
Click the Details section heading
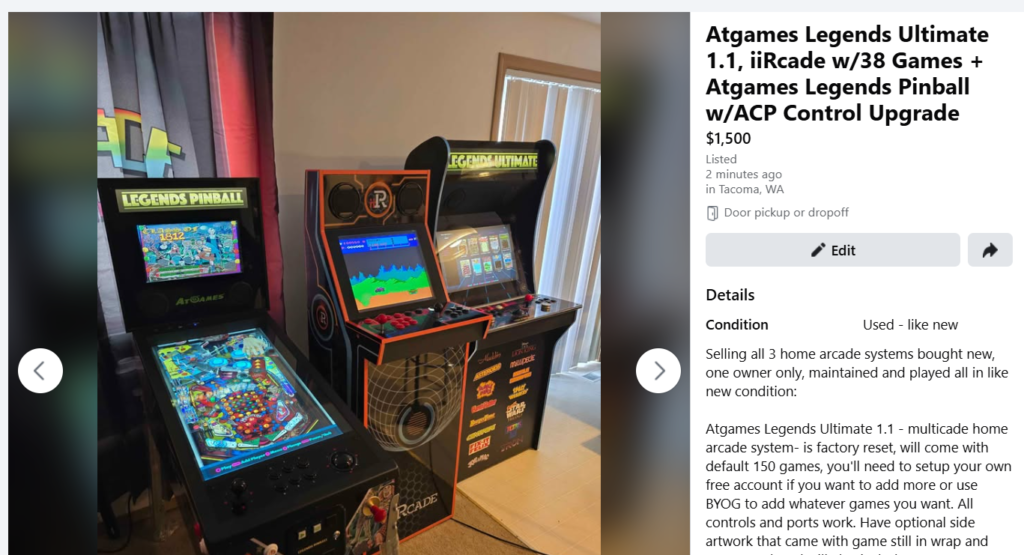pos(730,295)
